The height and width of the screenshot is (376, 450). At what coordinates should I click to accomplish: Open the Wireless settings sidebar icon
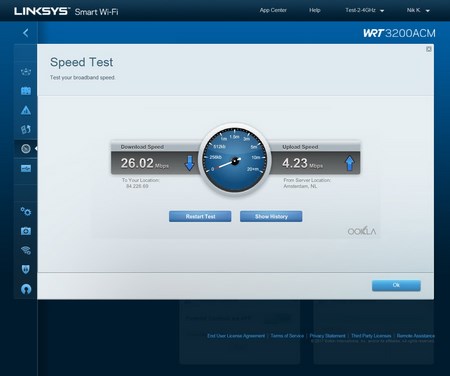click(x=26, y=250)
